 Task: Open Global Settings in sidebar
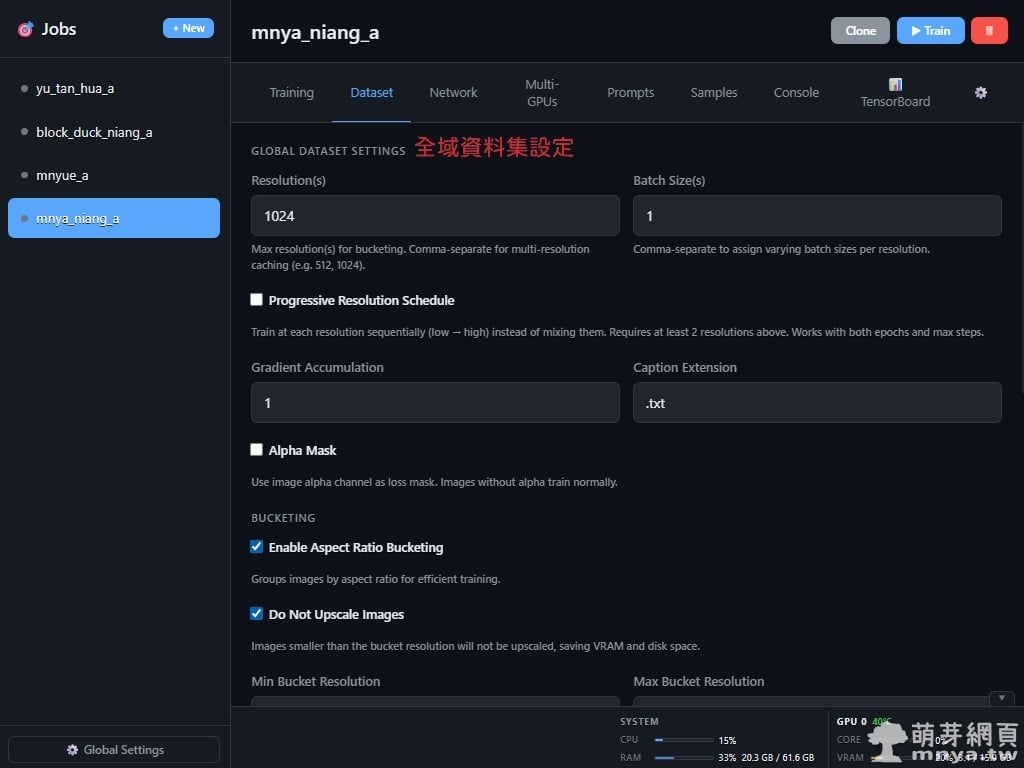click(114, 750)
